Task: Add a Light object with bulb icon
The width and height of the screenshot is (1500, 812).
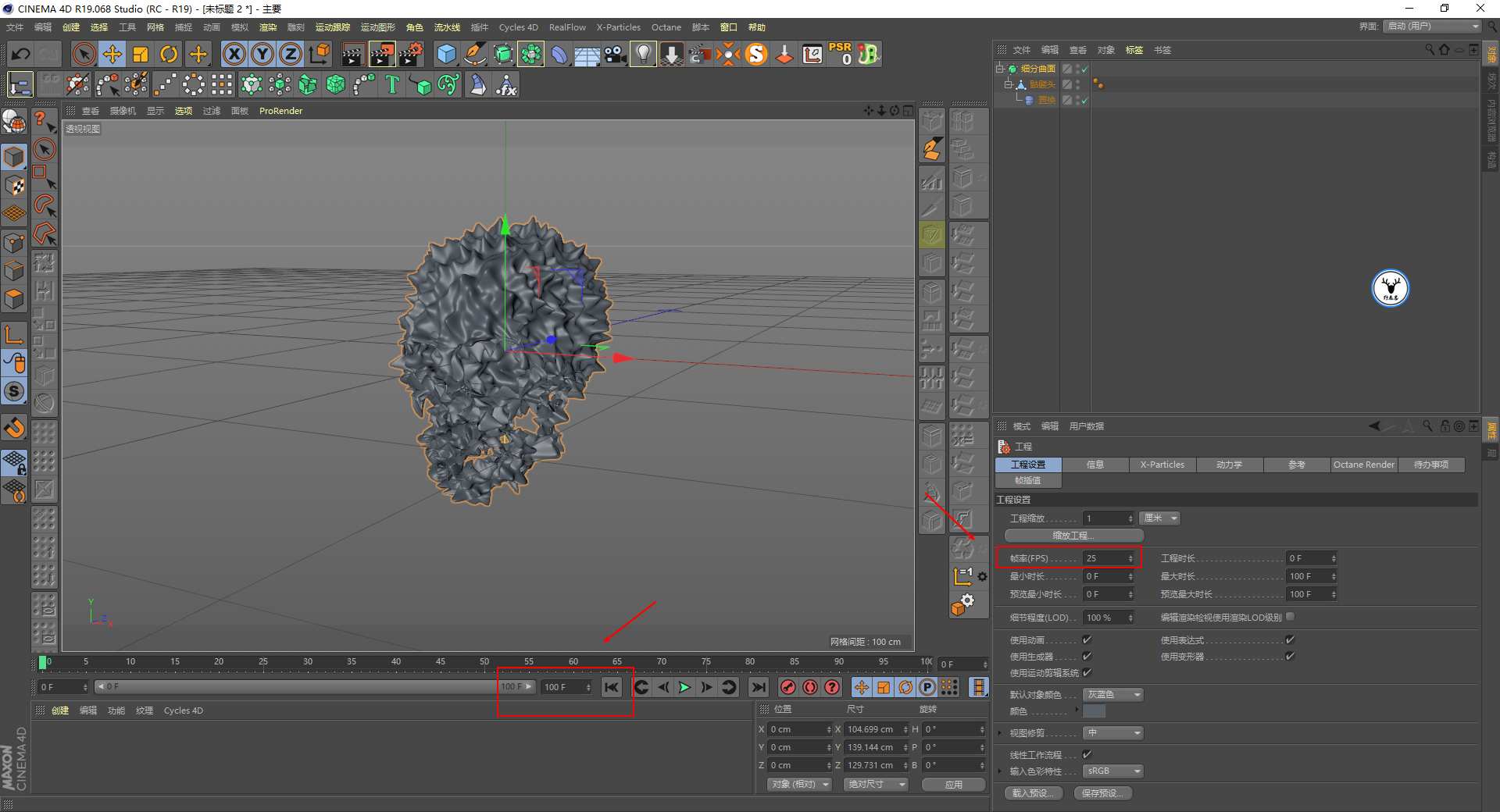Action: pyautogui.click(x=643, y=54)
